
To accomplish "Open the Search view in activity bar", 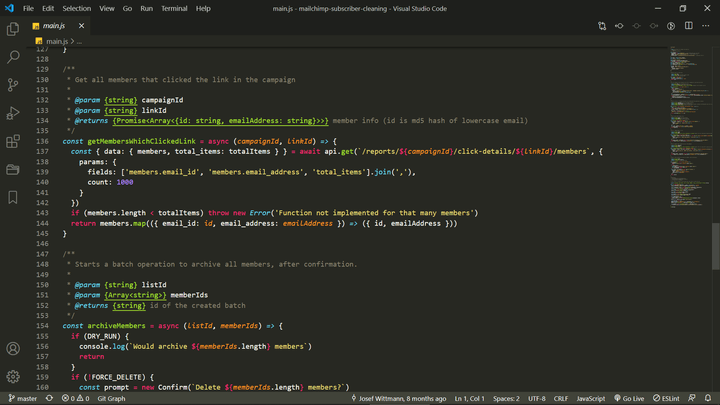I will (x=13, y=57).
